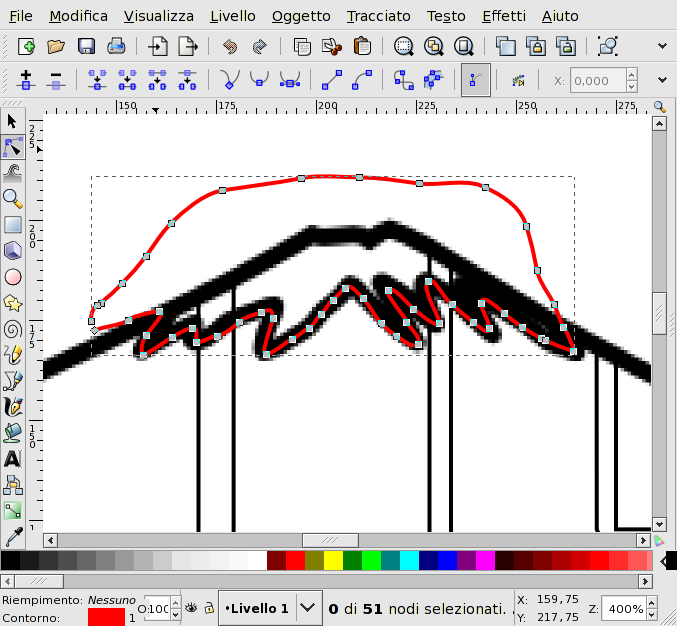The width and height of the screenshot is (677, 626).
Task: Make selected nodes cusp (corner)
Action: point(230,80)
